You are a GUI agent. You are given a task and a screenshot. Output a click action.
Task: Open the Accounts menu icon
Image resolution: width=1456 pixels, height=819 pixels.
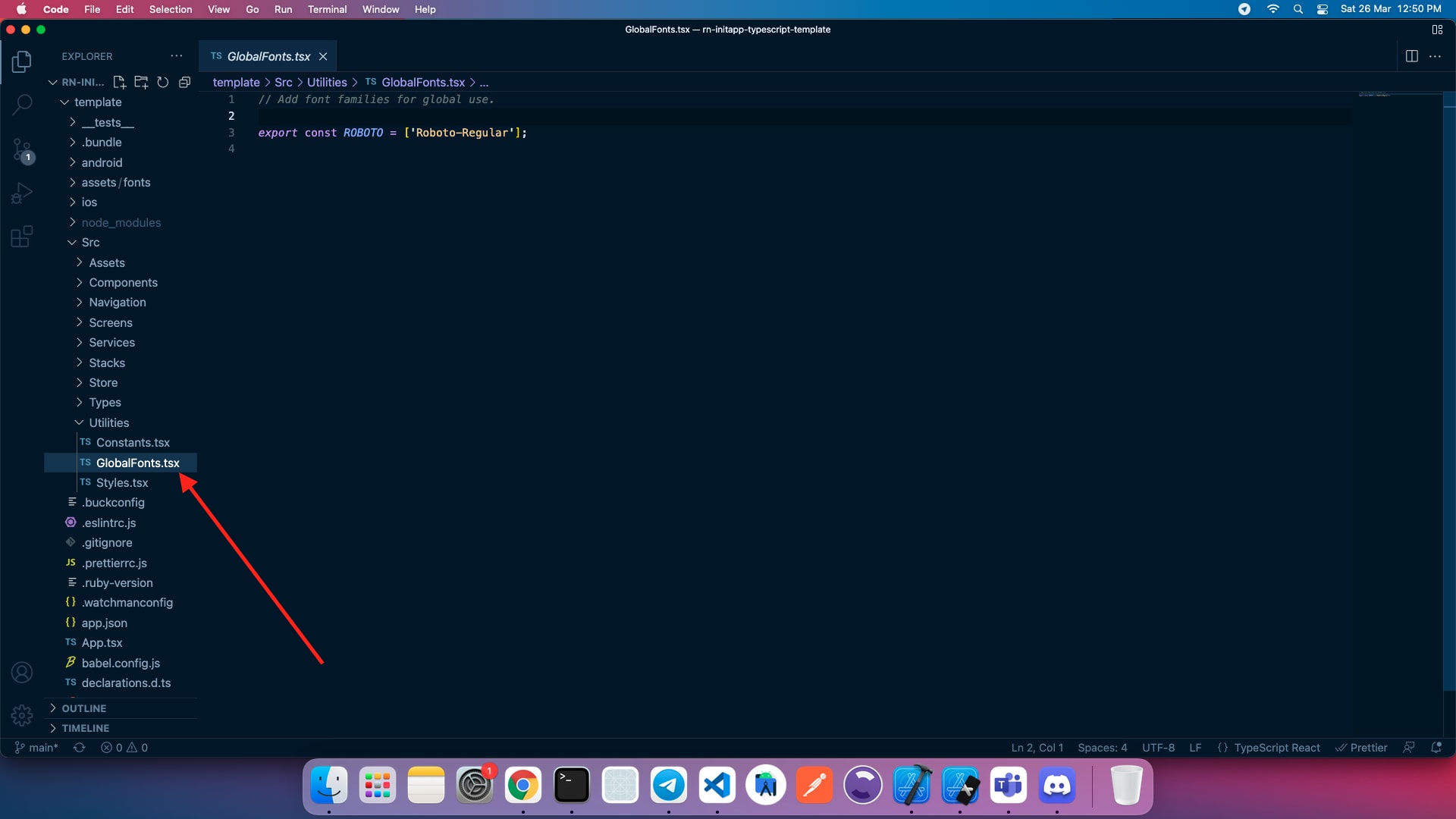pyautogui.click(x=21, y=672)
